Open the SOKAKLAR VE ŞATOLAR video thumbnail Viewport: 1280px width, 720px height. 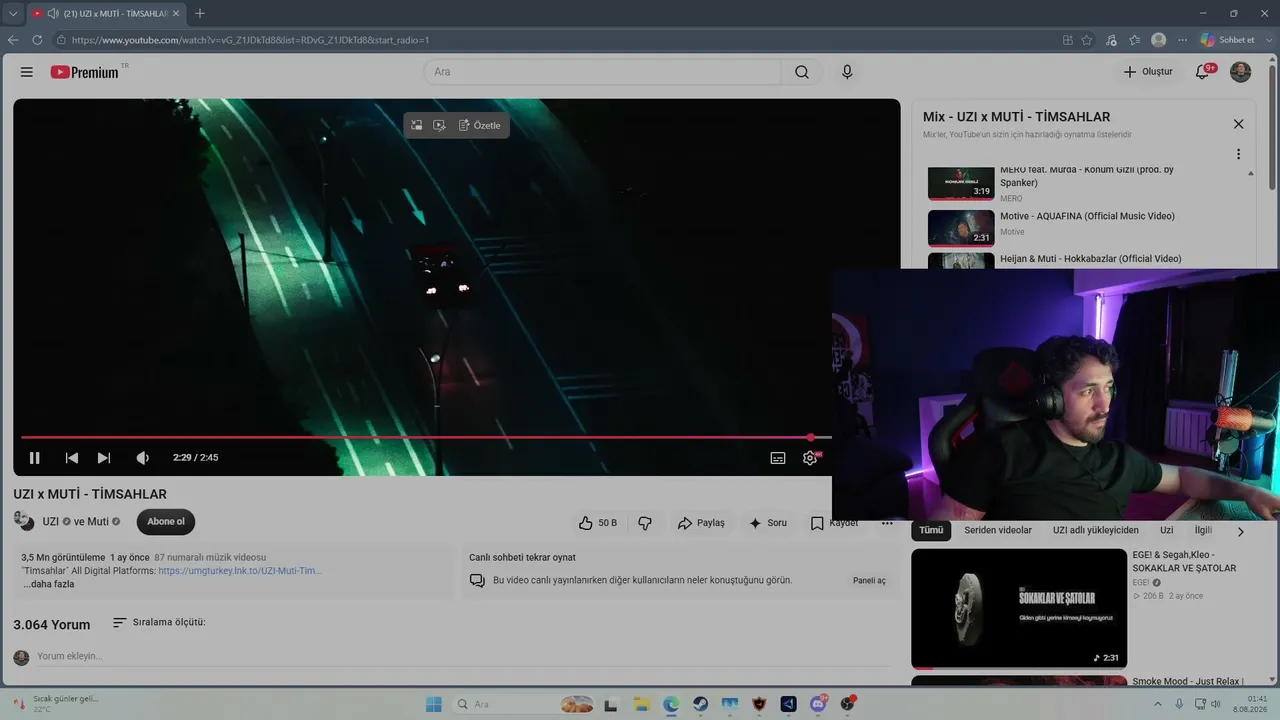click(1019, 608)
